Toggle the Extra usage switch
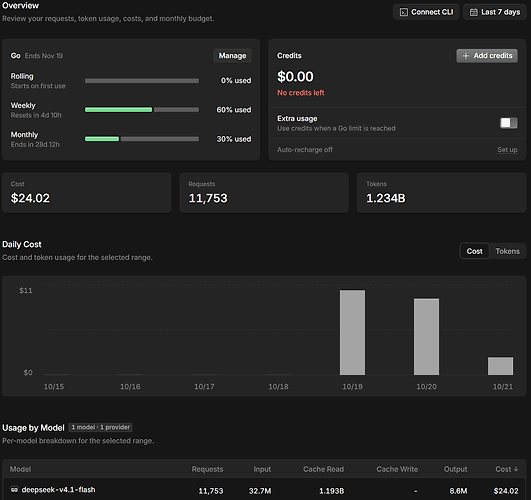 click(509, 123)
